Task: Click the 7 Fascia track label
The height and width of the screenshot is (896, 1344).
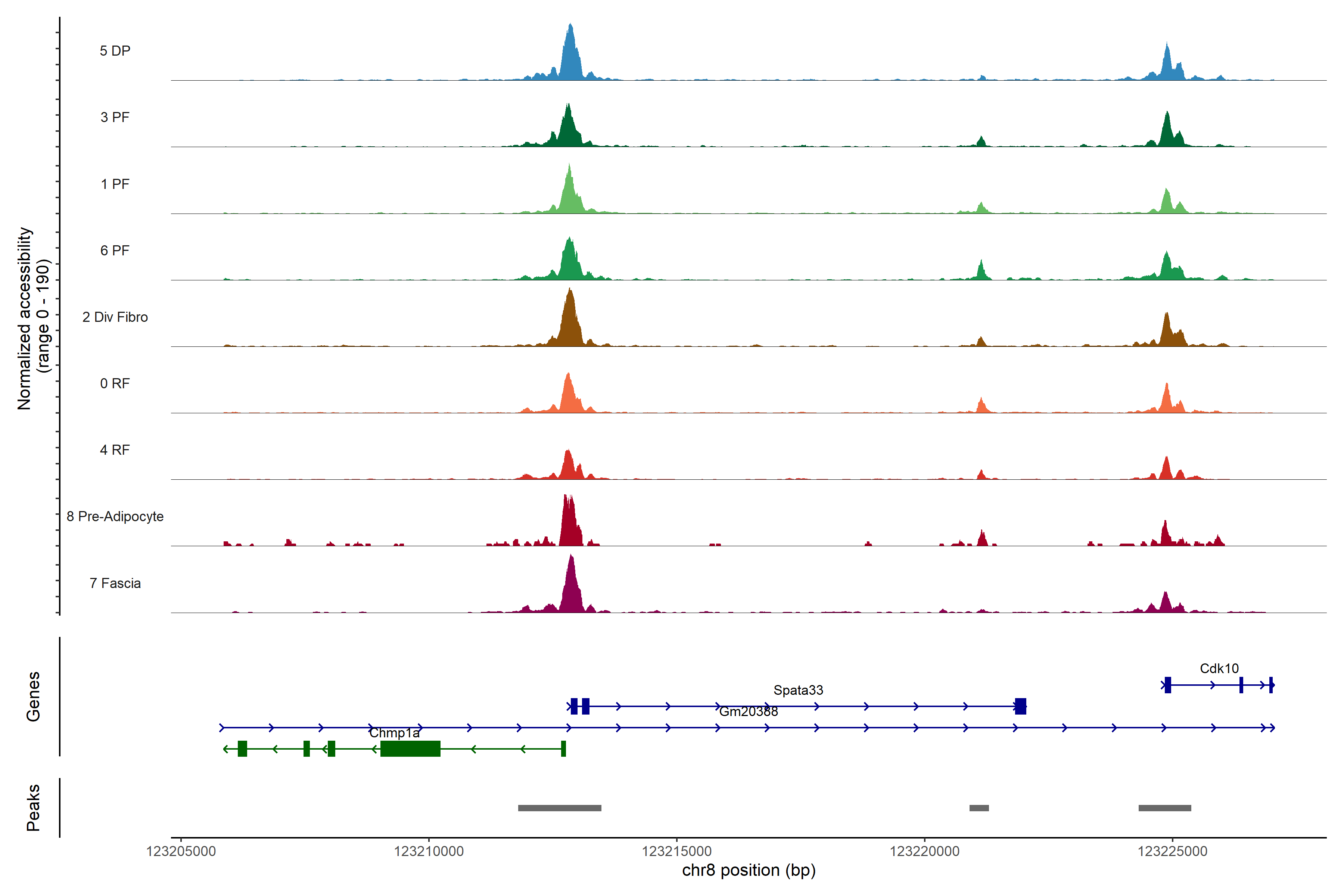Action: click(x=115, y=584)
